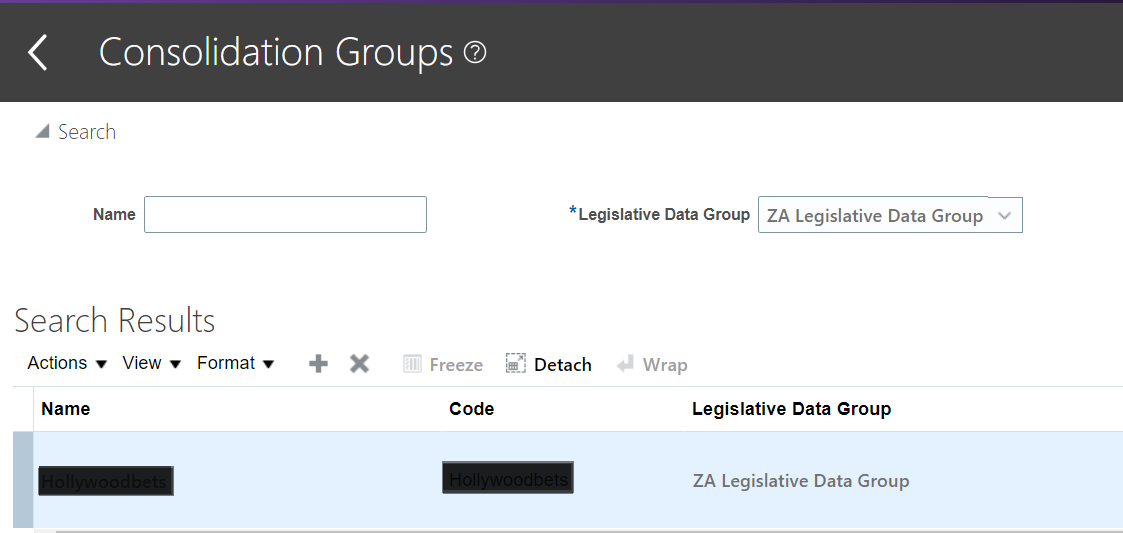Sort by the Name column header

pyautogui.click(x=65, y=409)
